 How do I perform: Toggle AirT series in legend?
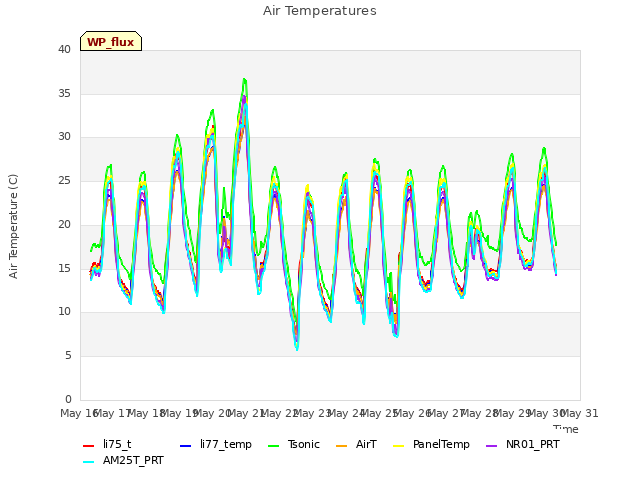click(x=356, y=444)
